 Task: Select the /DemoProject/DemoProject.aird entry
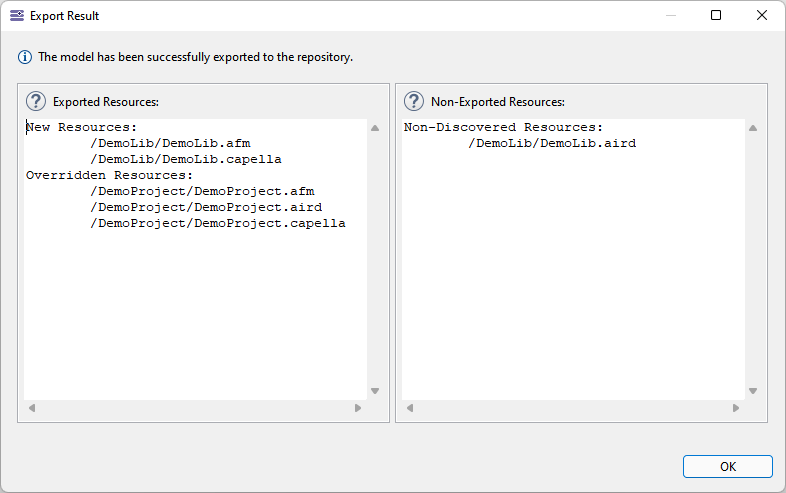click(x=205, y=207)
